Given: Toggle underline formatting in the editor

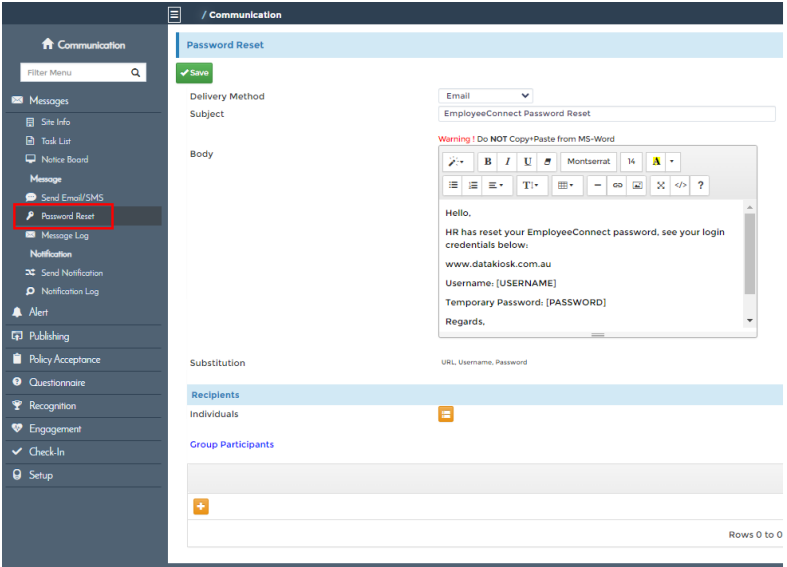Looking at the screenshot, I should pos(527,161).
